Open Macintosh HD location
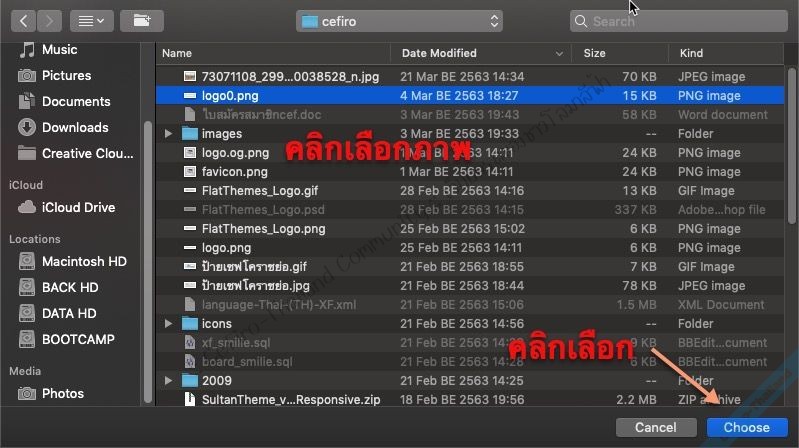The width and height of the screenshot is (799, 448). click(x=84, y=261)
